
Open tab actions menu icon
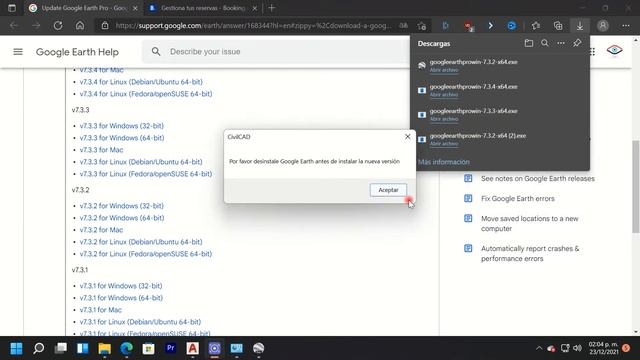pos(12,8)
